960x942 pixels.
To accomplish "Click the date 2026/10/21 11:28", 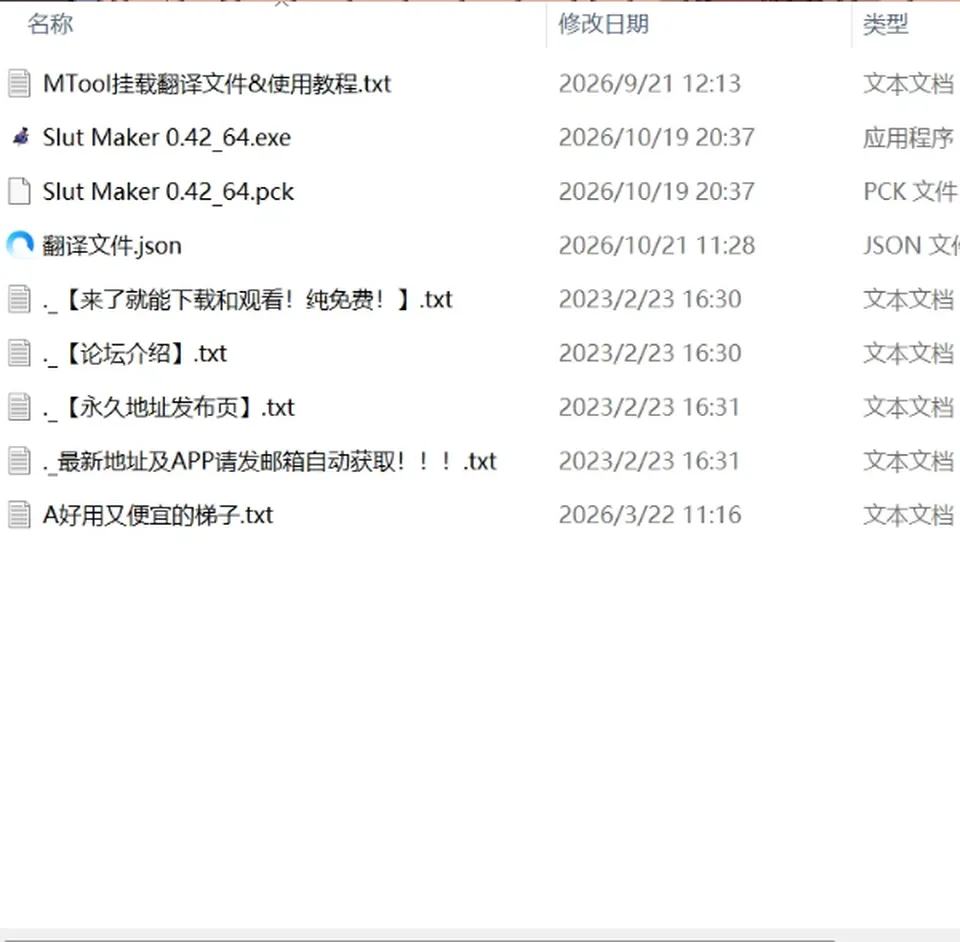I will pos(657,245).
